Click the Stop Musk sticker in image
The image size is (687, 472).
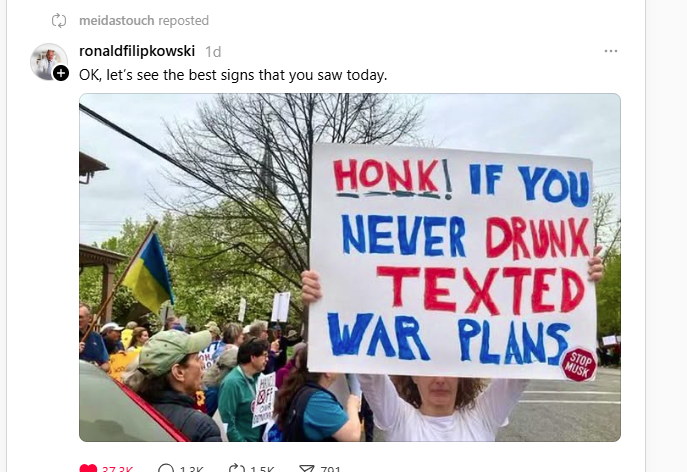578,365
